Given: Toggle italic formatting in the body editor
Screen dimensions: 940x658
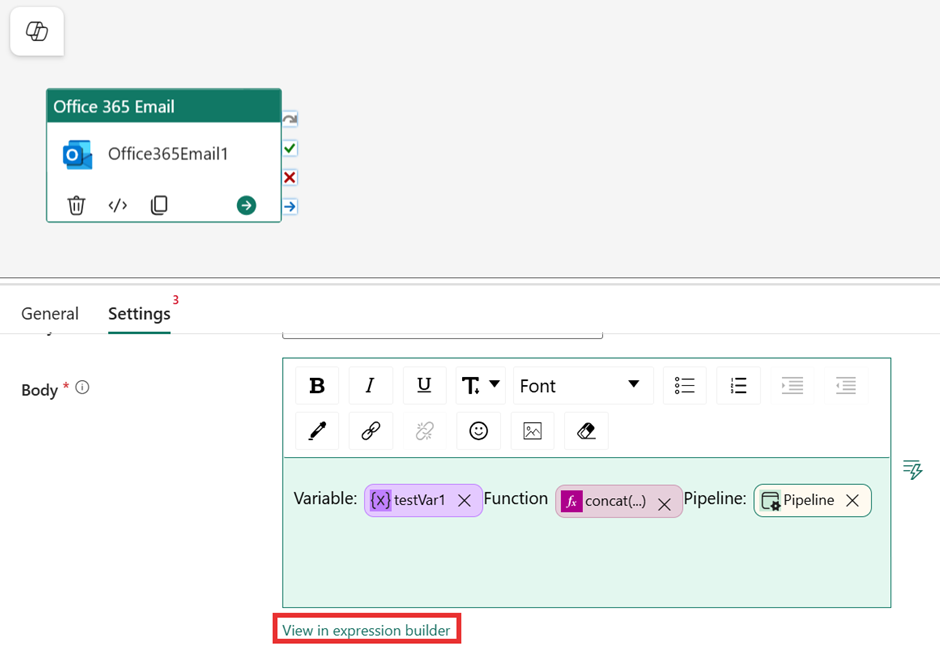Looking at the screenshot, I should 371,385.
